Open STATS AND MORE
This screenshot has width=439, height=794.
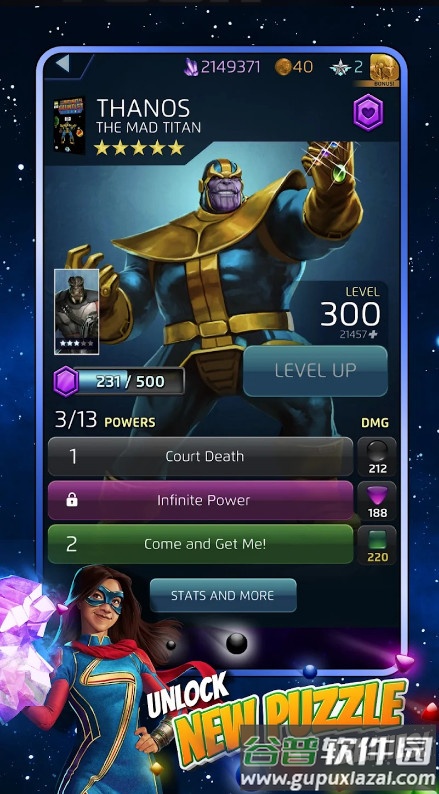coord(223,596)
